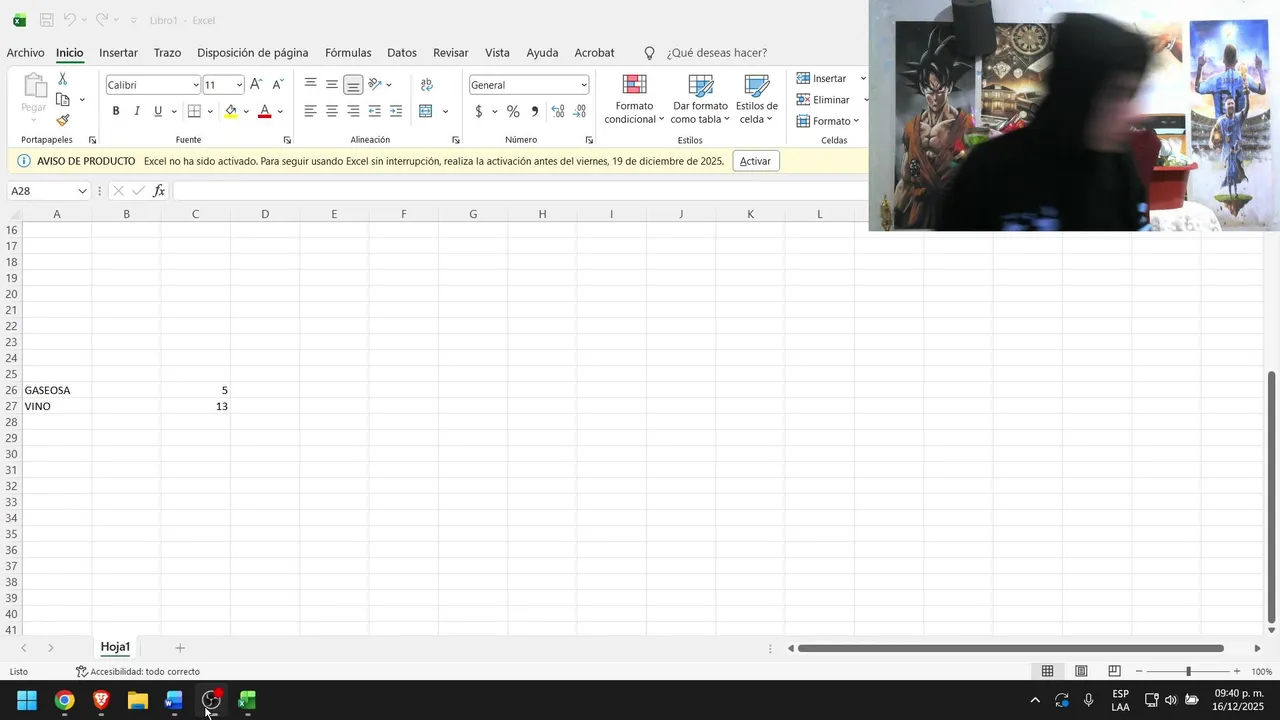Switch to the Insertar tab

118,53
